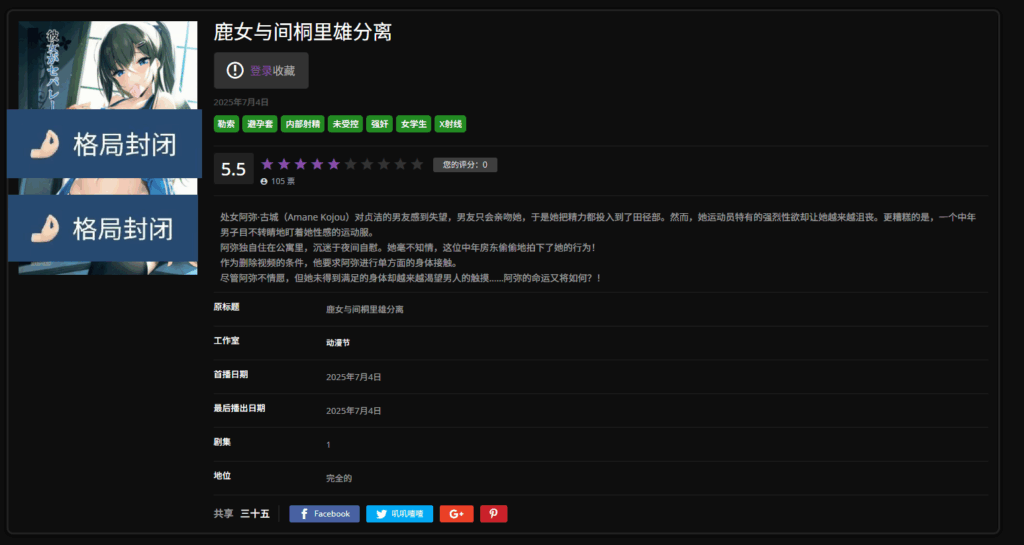Click the exclamation icon in 登录收藏 button
The image size is (1024, 545).
tap(235, 70)
